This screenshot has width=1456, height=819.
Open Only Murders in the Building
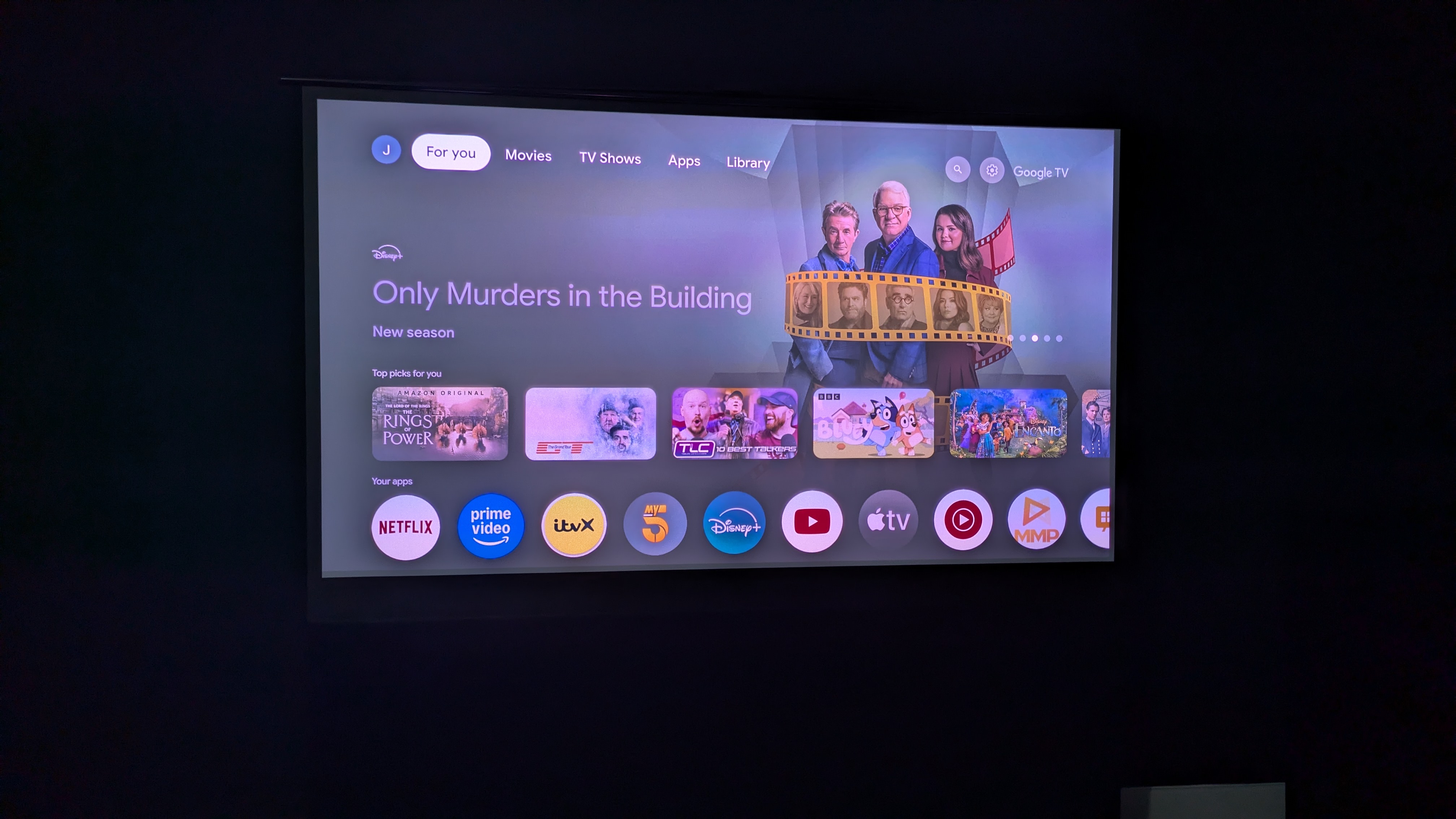pos(563,295)
